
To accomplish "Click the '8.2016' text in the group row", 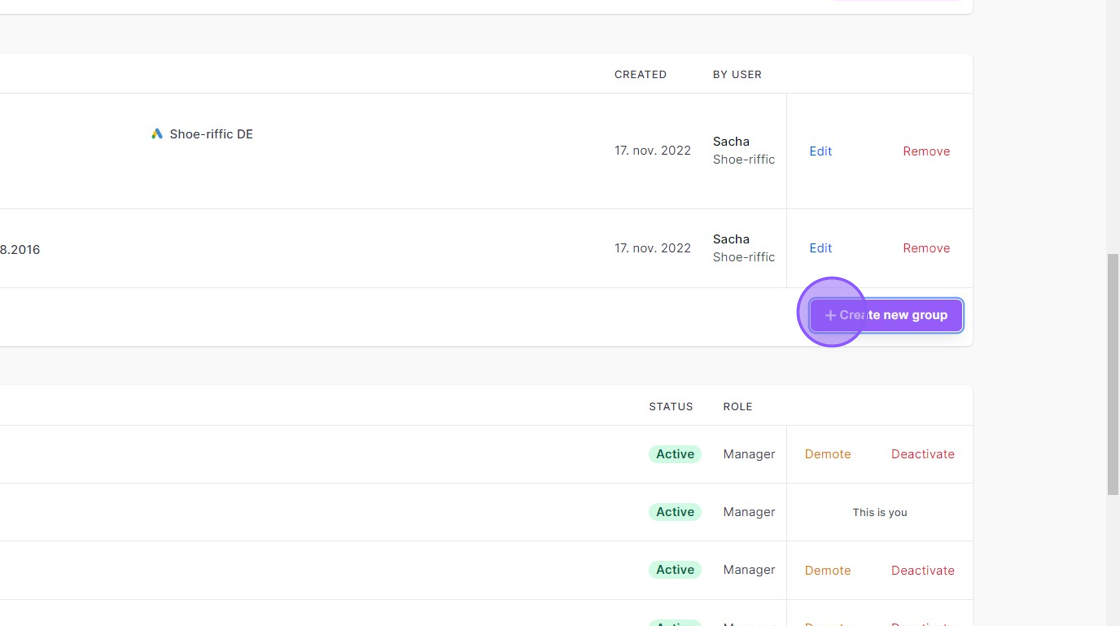I will pos(20,249).
